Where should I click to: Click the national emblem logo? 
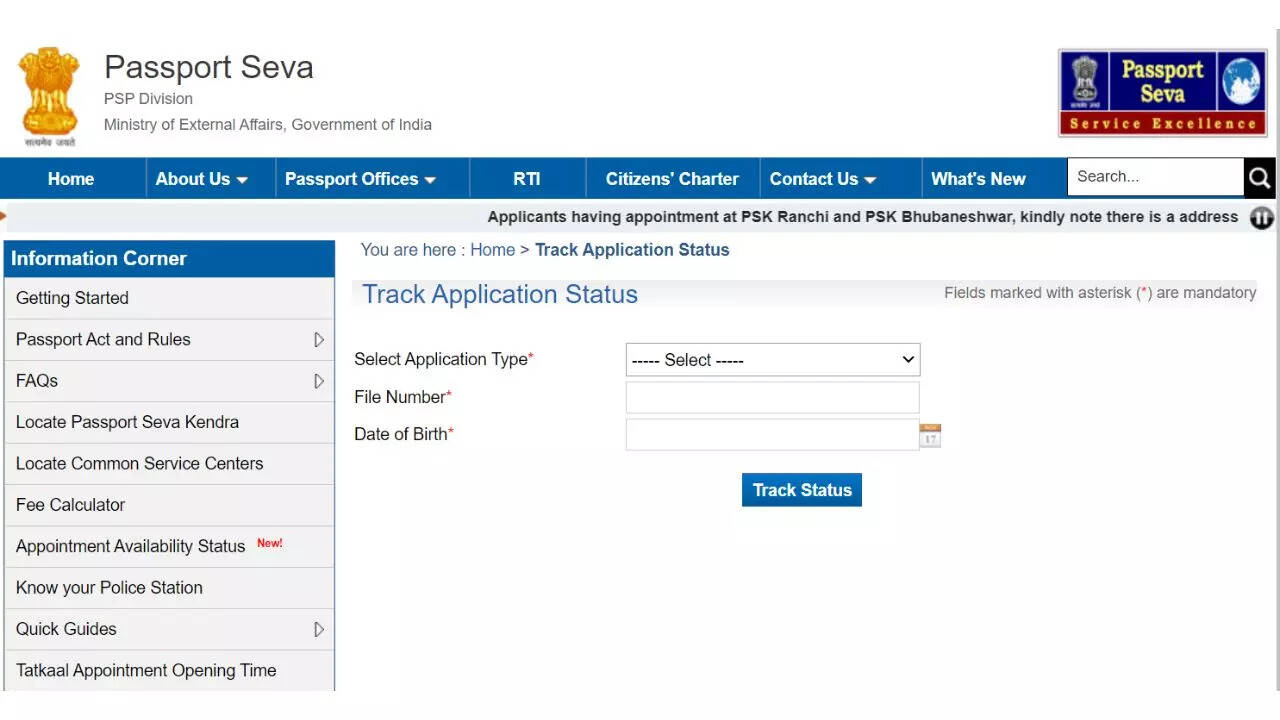click(x=49, y=96)
